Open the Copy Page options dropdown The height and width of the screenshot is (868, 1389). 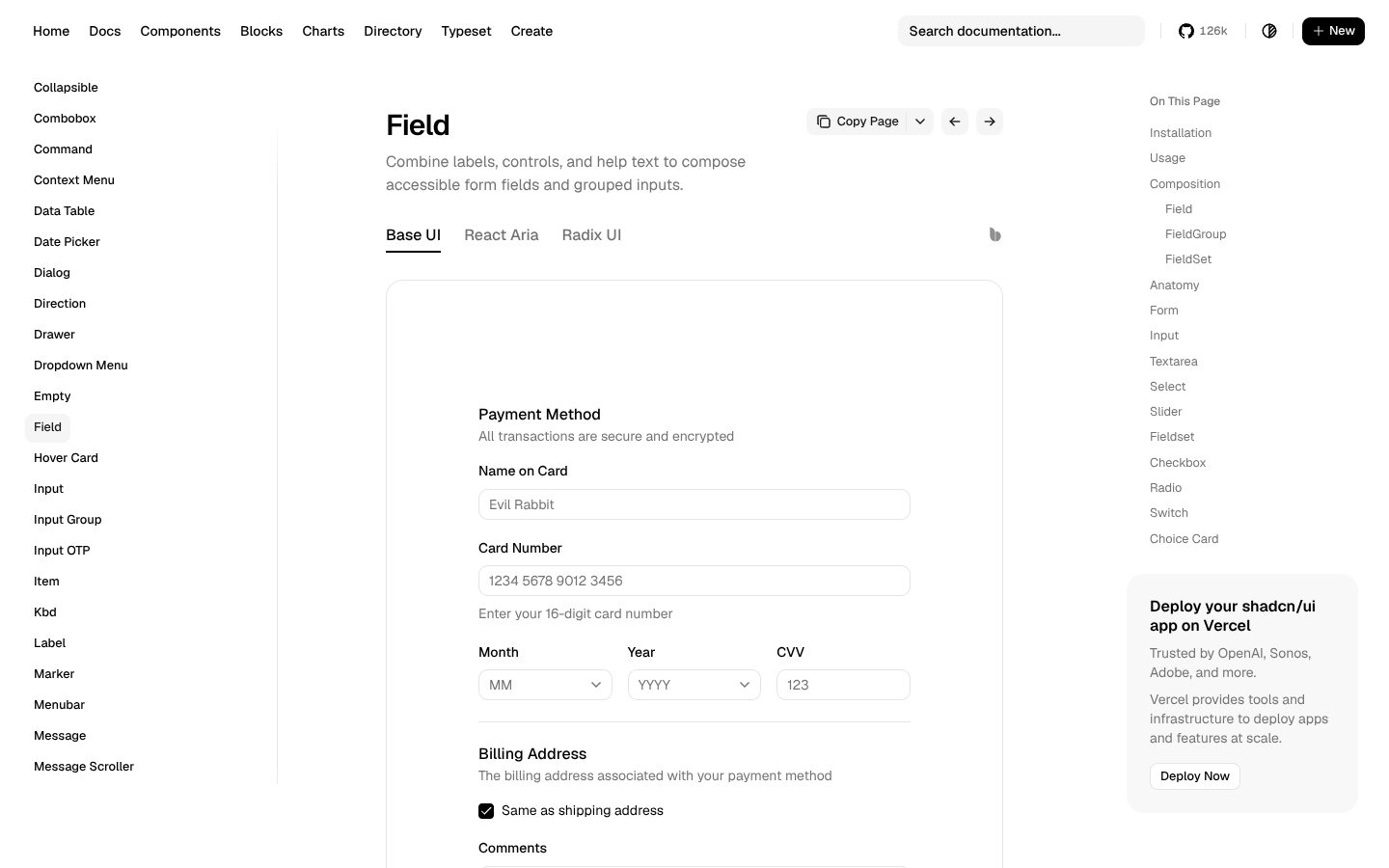[920, 122]
